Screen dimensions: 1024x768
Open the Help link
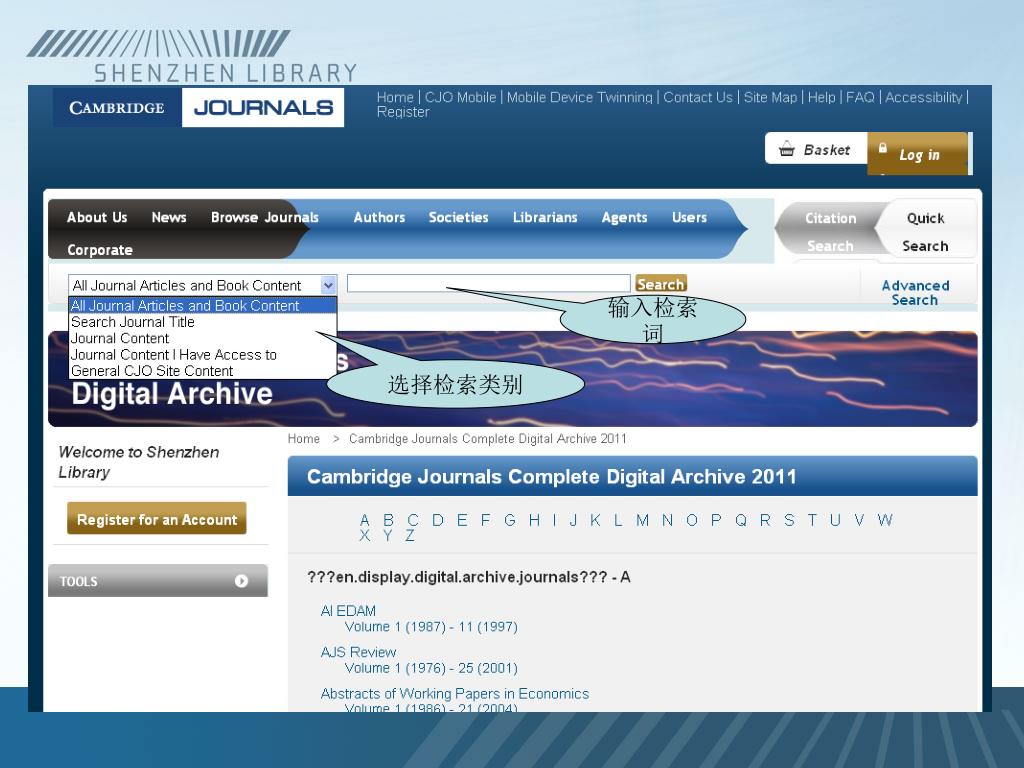(821, 97)
